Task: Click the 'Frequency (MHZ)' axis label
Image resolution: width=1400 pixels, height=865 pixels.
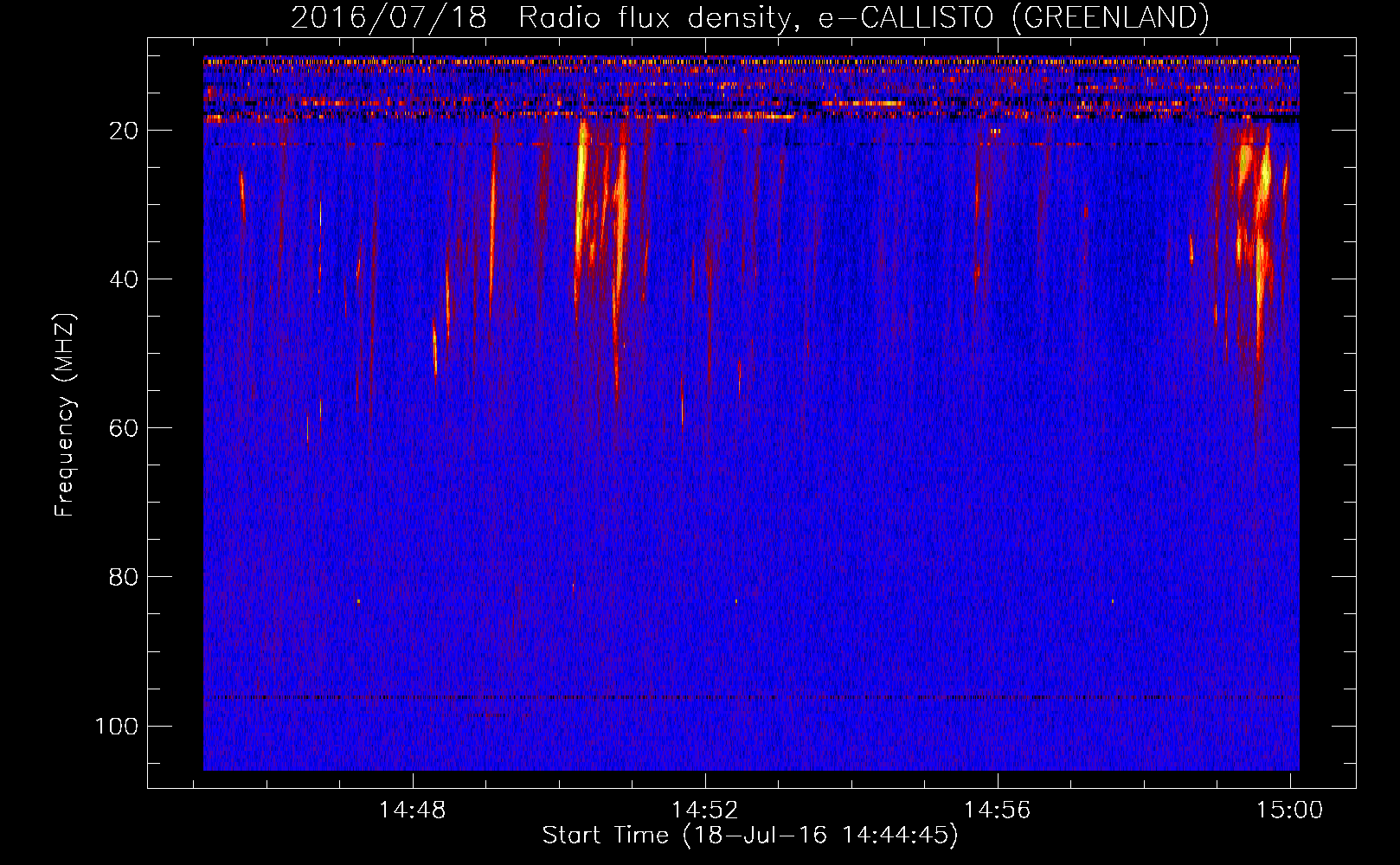Action: 65,415
